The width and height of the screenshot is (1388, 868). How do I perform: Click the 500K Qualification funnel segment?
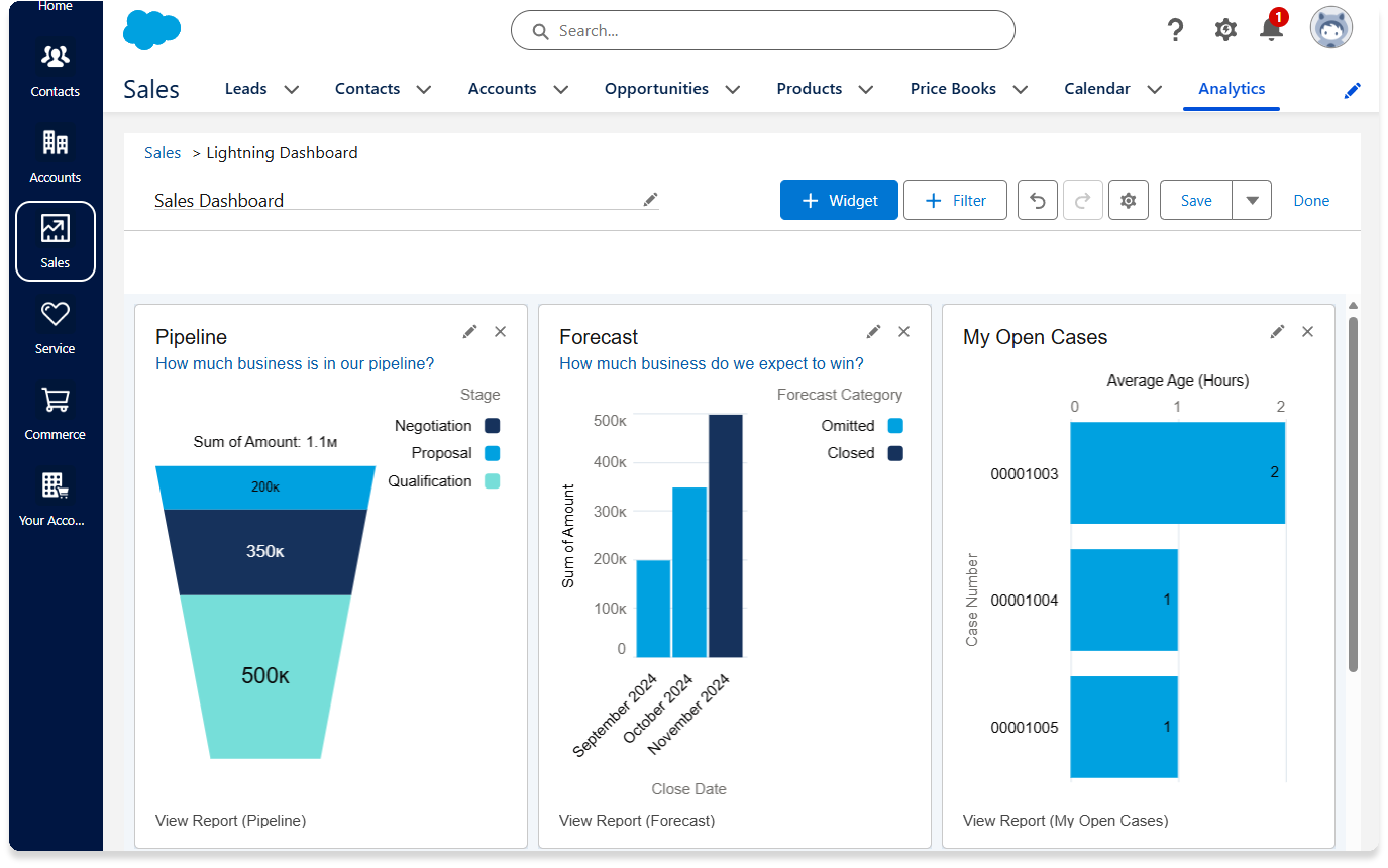tap(265, 676)
